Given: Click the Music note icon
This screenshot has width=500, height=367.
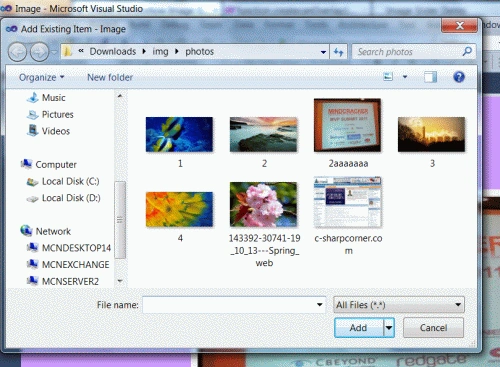Looking at the screenshot, I should pyautogui.click(x=33, y=97).
